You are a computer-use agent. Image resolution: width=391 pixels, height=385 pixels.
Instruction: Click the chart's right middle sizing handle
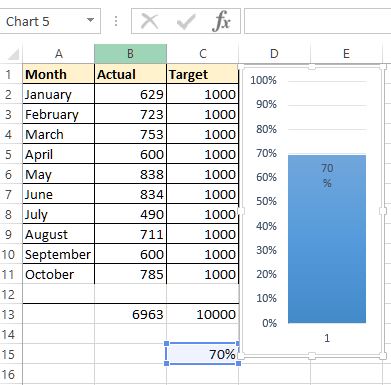tap(383, 211)
